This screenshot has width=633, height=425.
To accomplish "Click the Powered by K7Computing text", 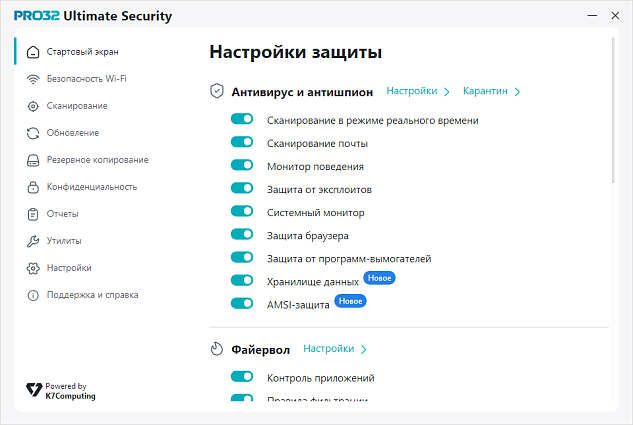I will (70, 391).
